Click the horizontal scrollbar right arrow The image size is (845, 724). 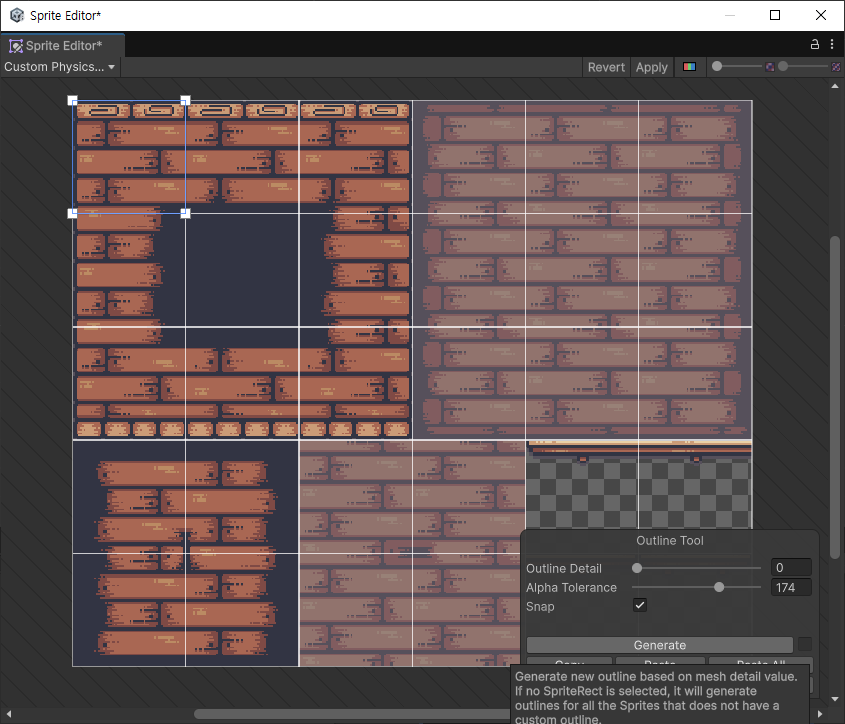pos(820,713)
